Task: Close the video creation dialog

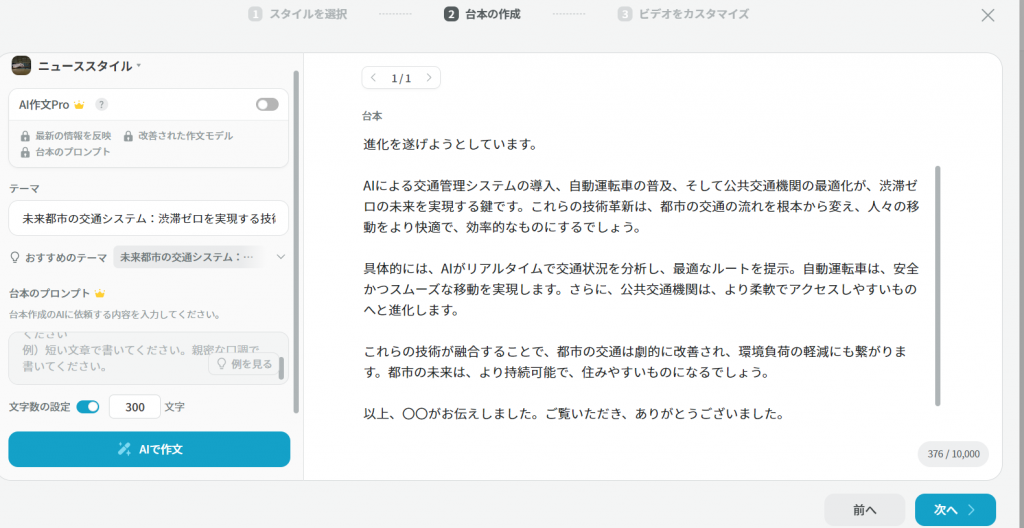Action: [988, 15]
